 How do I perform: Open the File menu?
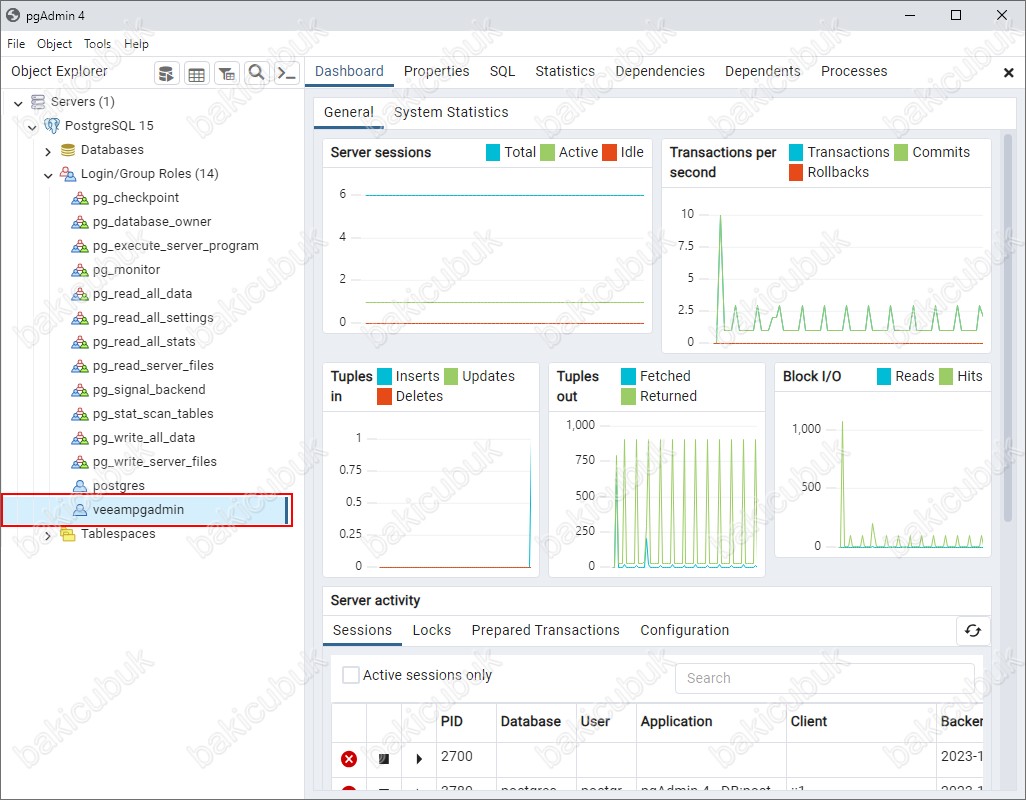click(16, 44)
